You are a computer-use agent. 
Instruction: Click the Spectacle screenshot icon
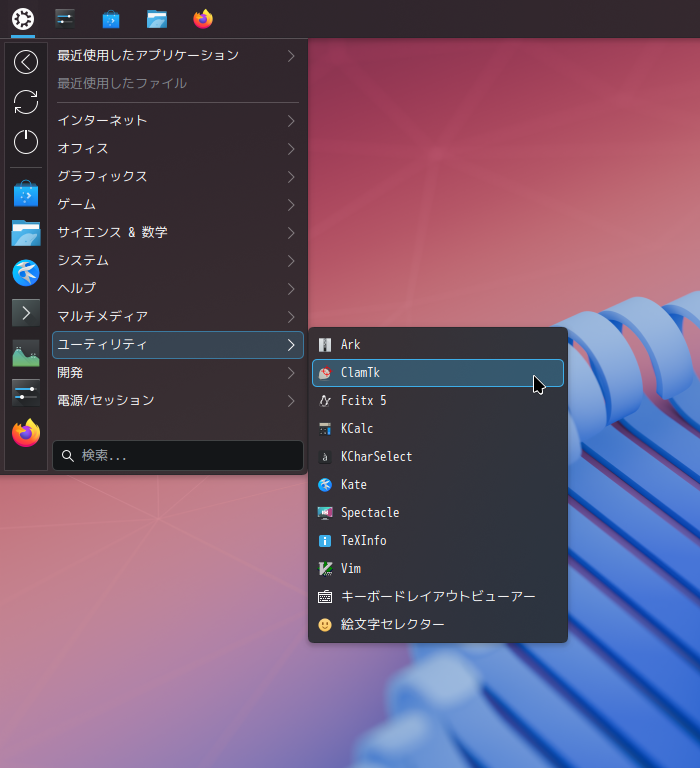325,513
